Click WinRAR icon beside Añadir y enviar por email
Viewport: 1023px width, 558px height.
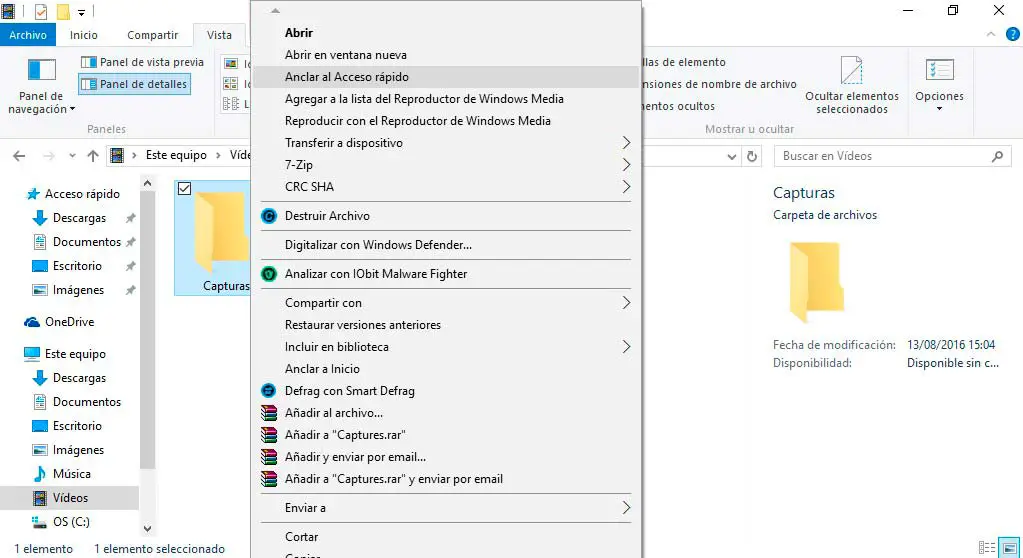tap(269, 457)
